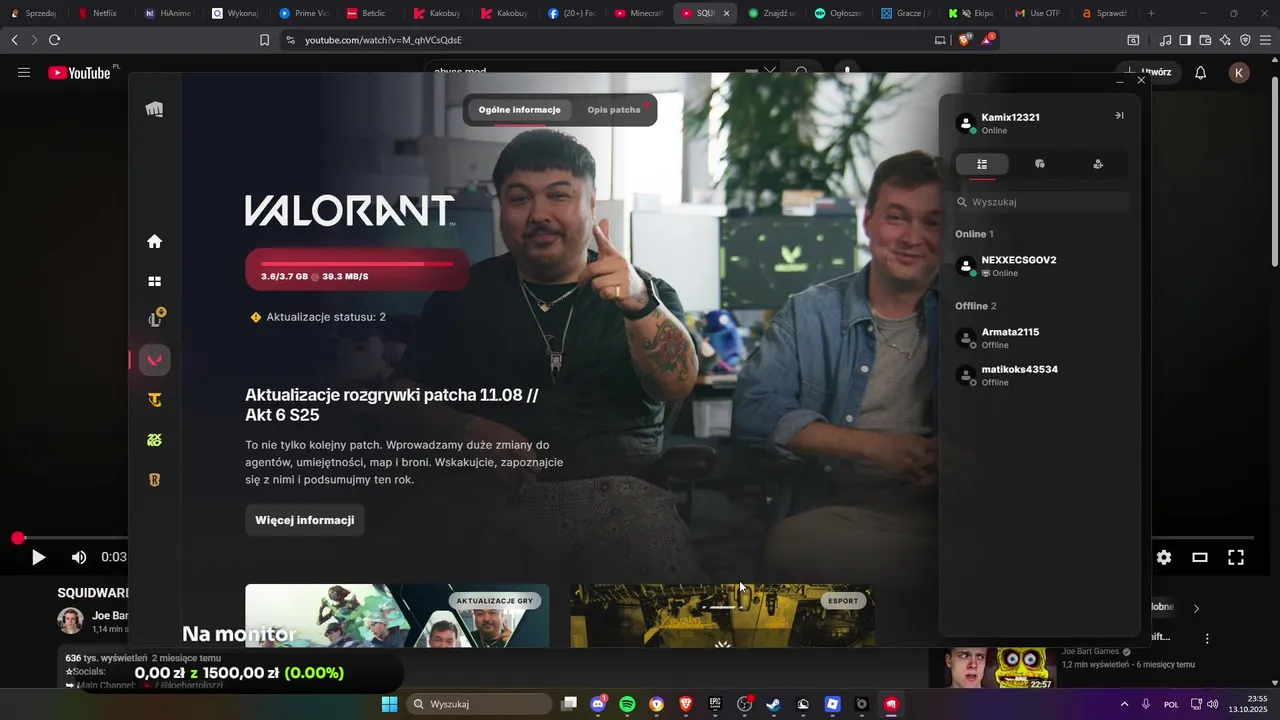The width and height of the screenshot is (1280, 720).
Task: Play the YouTube video
Action: point(38,558)
